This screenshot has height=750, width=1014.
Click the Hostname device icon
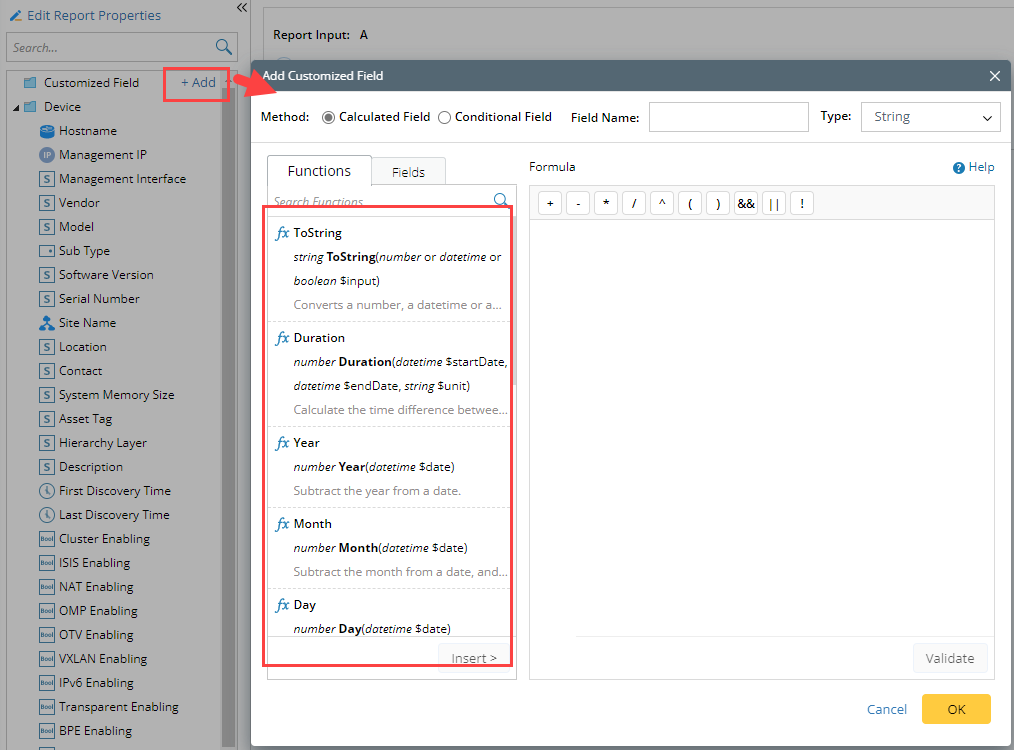point(47,131)
